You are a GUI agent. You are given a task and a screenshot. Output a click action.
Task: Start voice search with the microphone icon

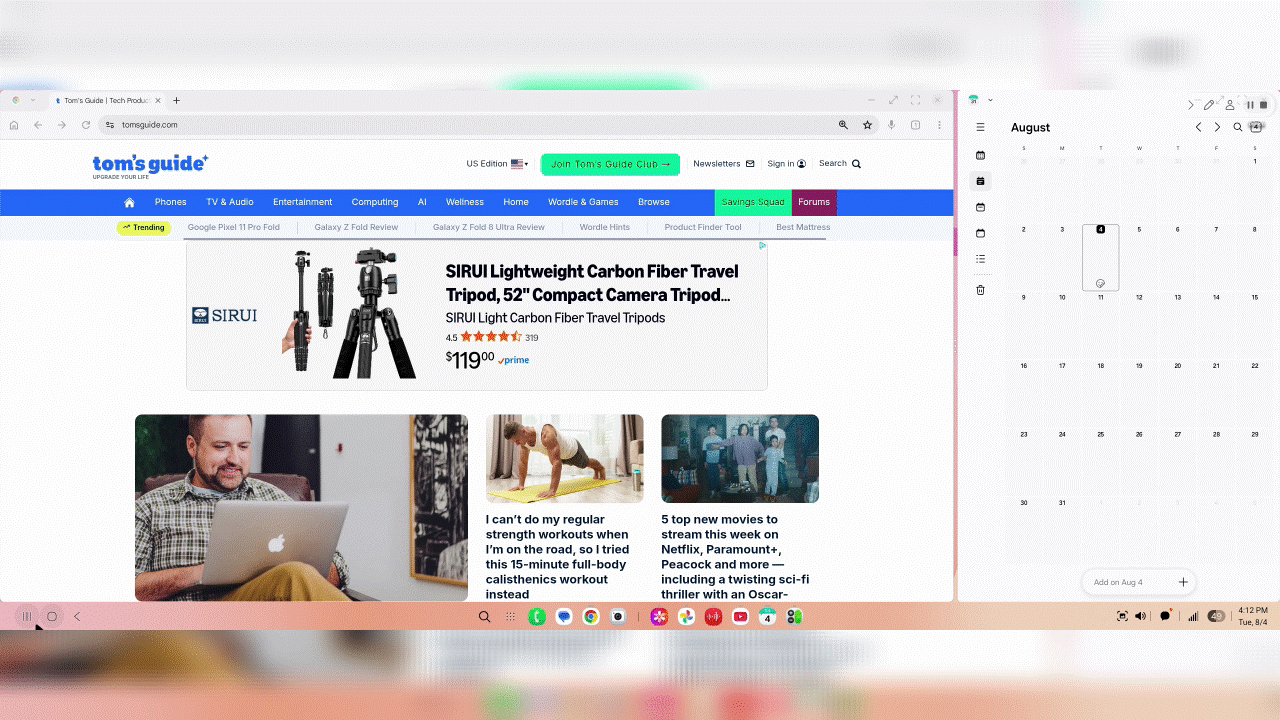891,125
